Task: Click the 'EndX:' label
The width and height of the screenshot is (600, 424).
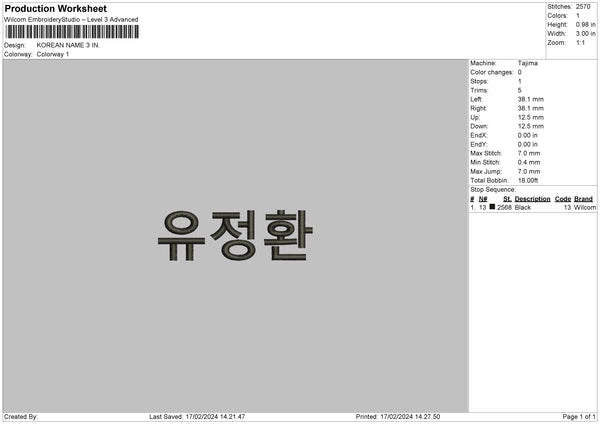Action: (x=479, y=135)
